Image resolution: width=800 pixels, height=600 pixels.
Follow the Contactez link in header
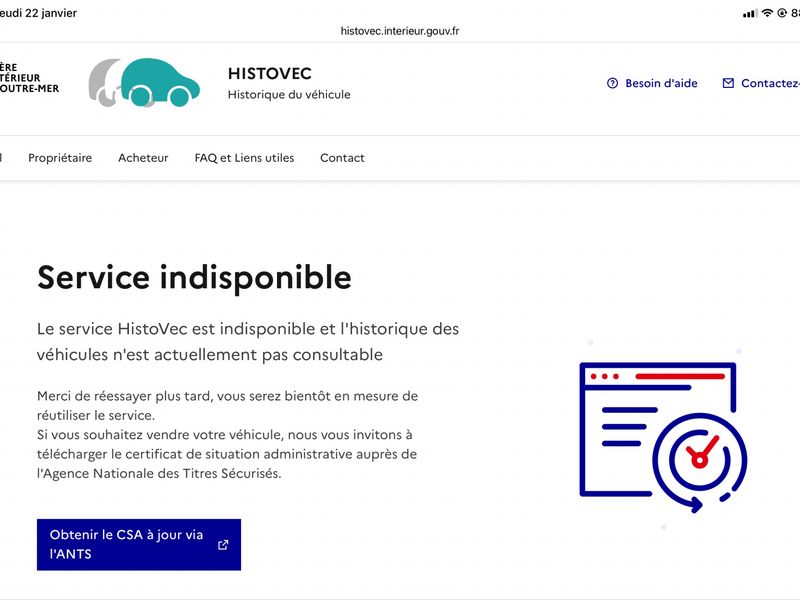(769, 84)
